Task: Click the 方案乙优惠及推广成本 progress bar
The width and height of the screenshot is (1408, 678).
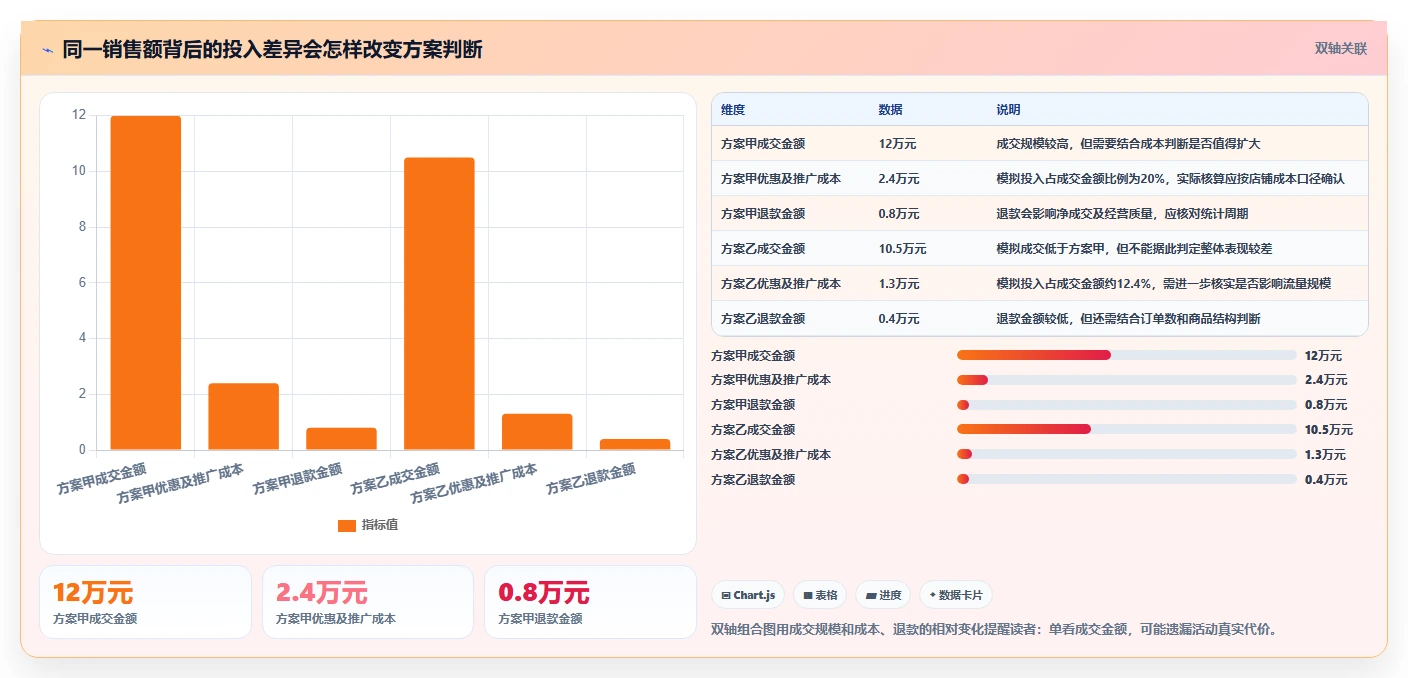Action: (x=1127, y=454)
